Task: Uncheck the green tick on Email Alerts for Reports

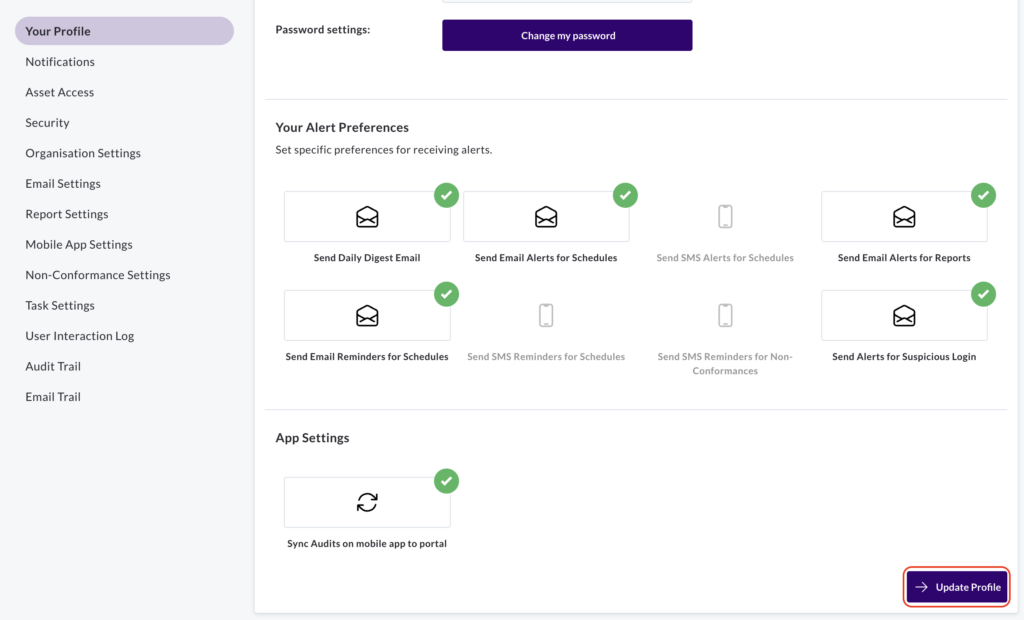Action: coord(983,195)
